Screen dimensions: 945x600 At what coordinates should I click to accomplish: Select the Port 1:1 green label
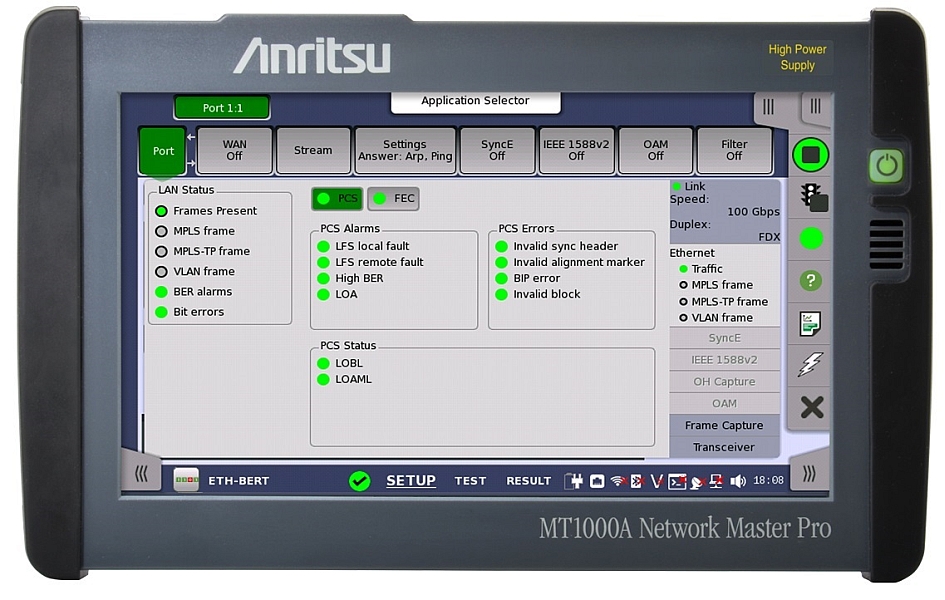click(x=222, y=108)
